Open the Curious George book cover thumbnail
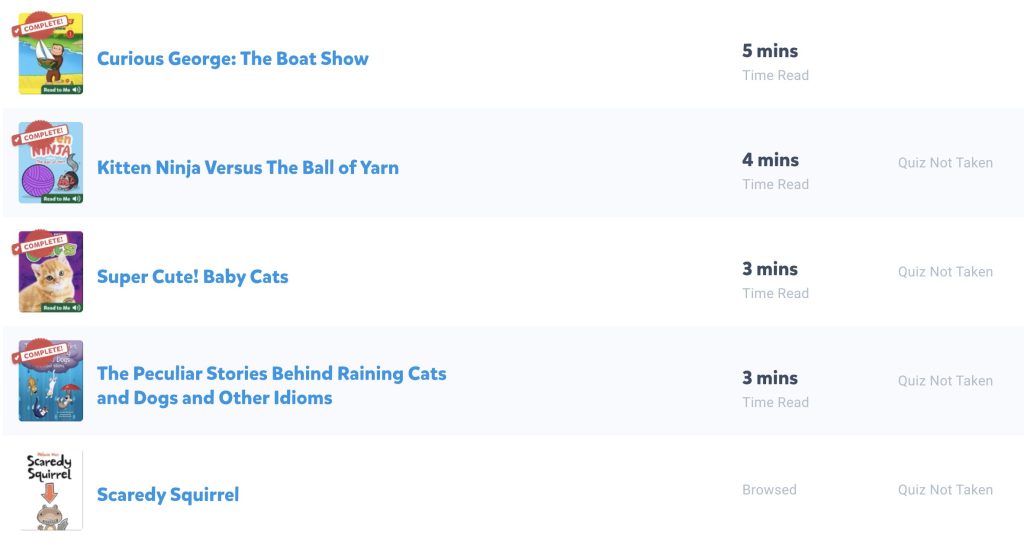The image size is (1024, 552). 51,54
